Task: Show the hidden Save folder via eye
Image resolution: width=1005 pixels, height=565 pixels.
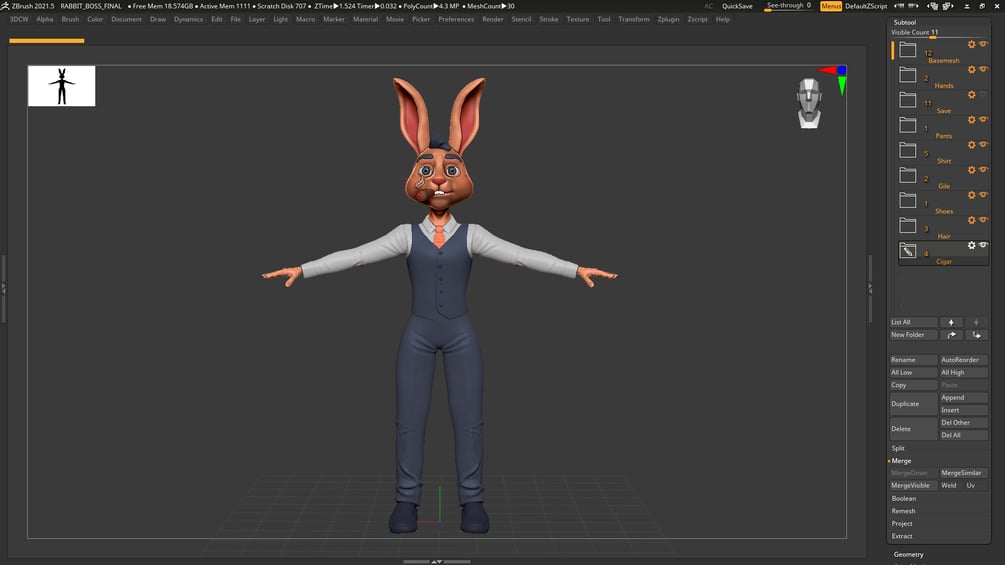Action: coord(983,95)
